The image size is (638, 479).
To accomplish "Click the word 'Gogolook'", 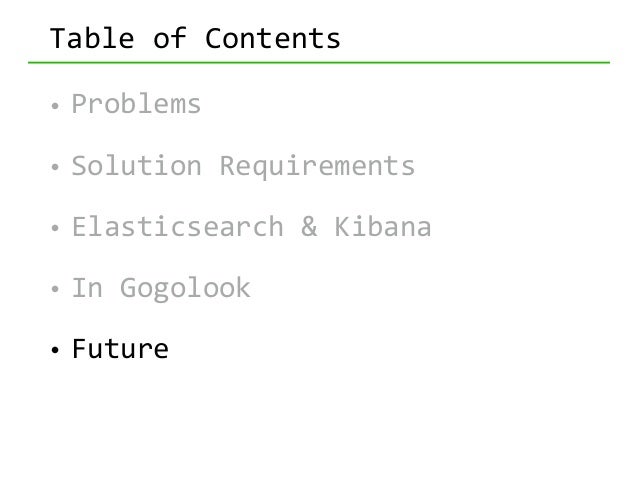I will pos(185,289).
